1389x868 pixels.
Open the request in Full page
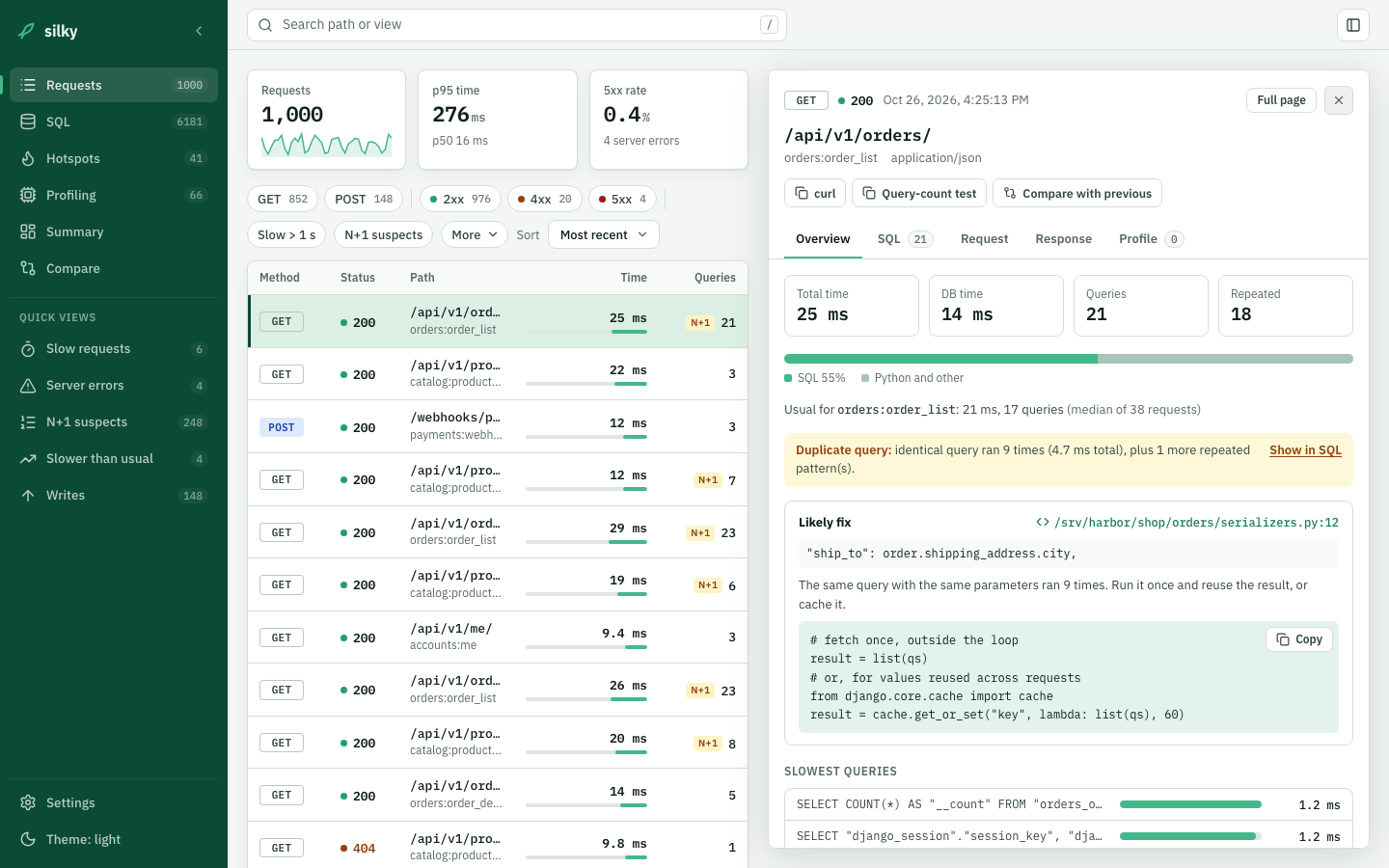(x=1281, y=100)
